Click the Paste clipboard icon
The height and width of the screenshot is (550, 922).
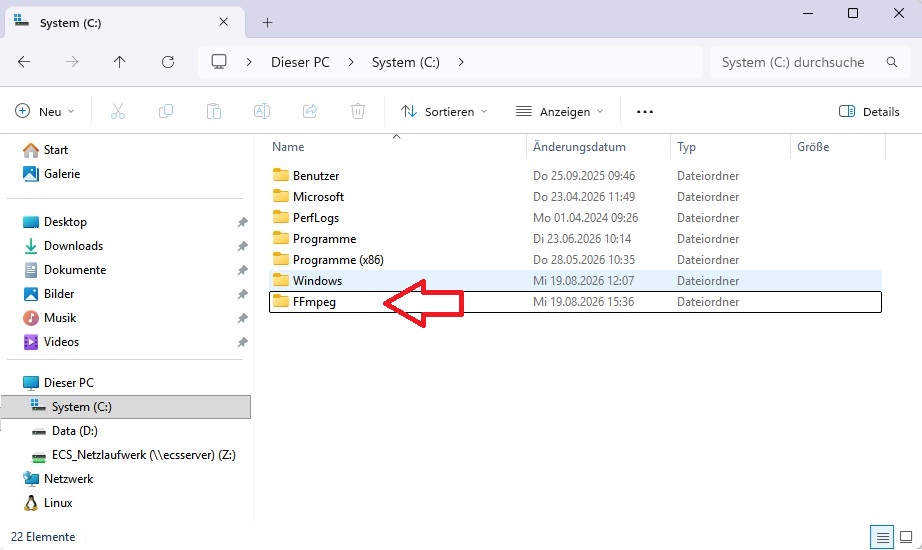click(x=214, y=111)
